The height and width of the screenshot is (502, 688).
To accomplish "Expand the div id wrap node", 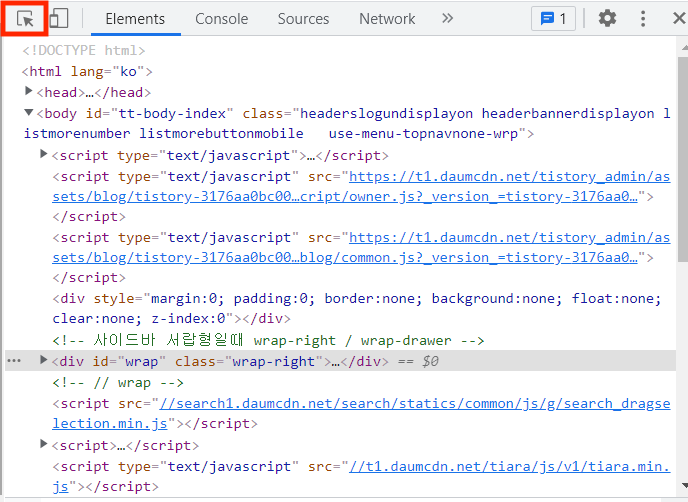I will click(x=43, y=360).
